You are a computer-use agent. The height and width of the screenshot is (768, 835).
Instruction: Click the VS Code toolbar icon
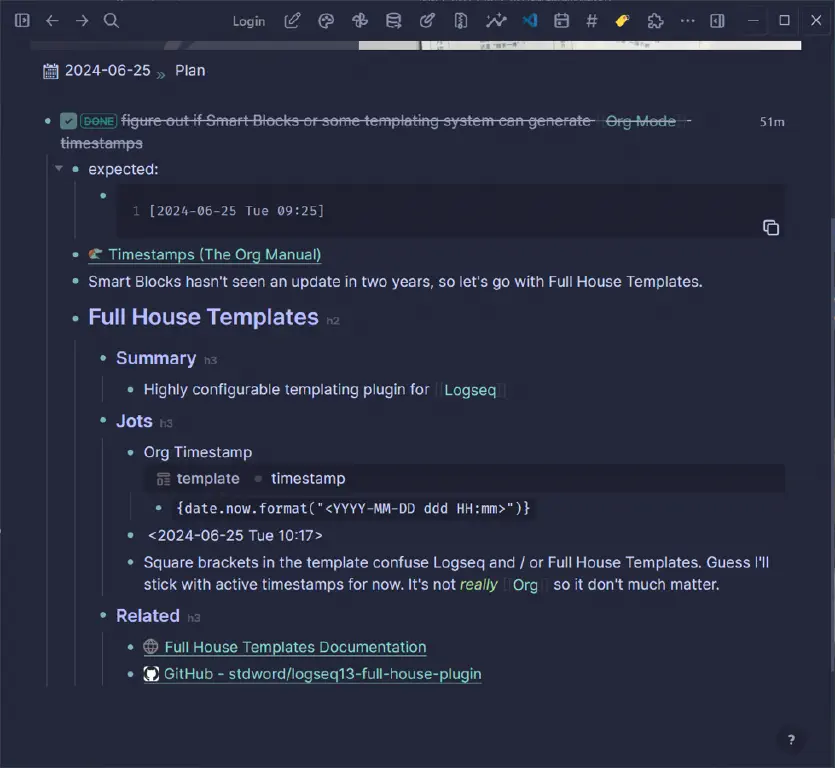tap(529, 21)
